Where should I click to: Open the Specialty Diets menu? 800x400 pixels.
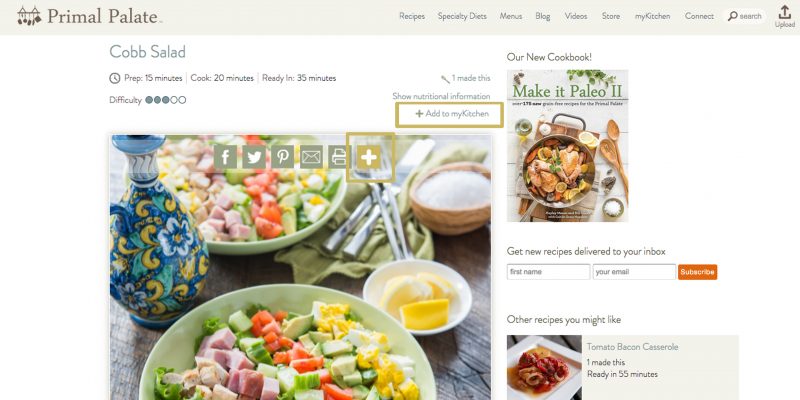[x=462, y=16]
